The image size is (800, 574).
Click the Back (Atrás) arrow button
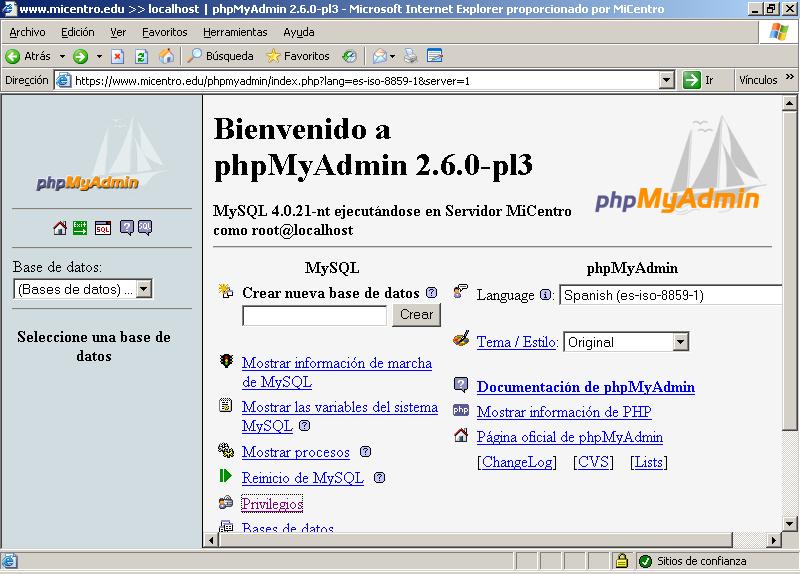click(x=29, y=56)
